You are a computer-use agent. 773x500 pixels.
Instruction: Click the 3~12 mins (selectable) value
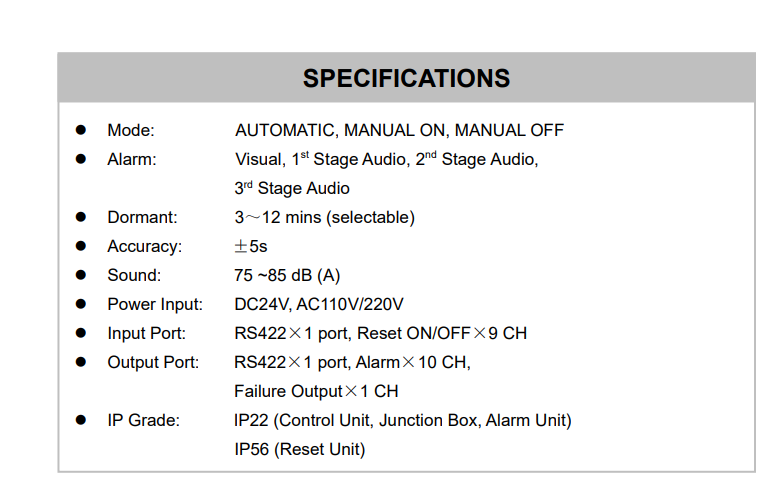pos(324,217)
